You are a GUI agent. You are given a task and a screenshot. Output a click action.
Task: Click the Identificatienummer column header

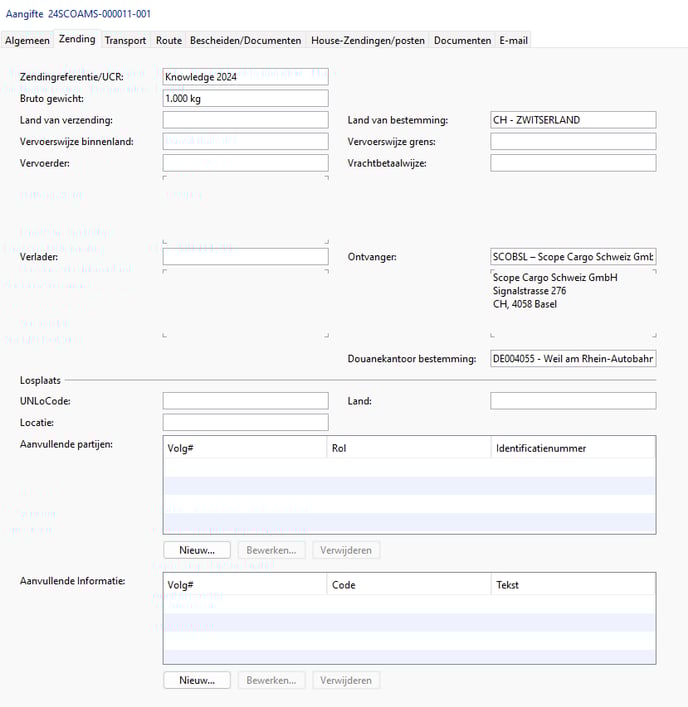[573, 448]
